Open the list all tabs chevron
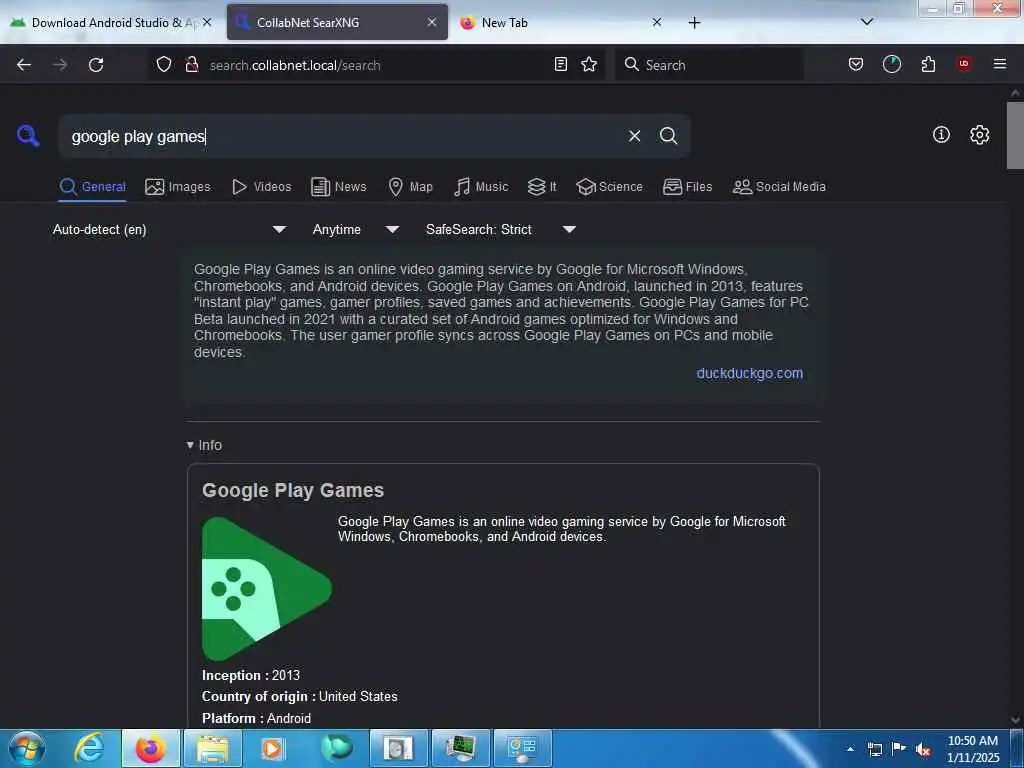This screenshot has height=768, width=1024. (867, 22)
